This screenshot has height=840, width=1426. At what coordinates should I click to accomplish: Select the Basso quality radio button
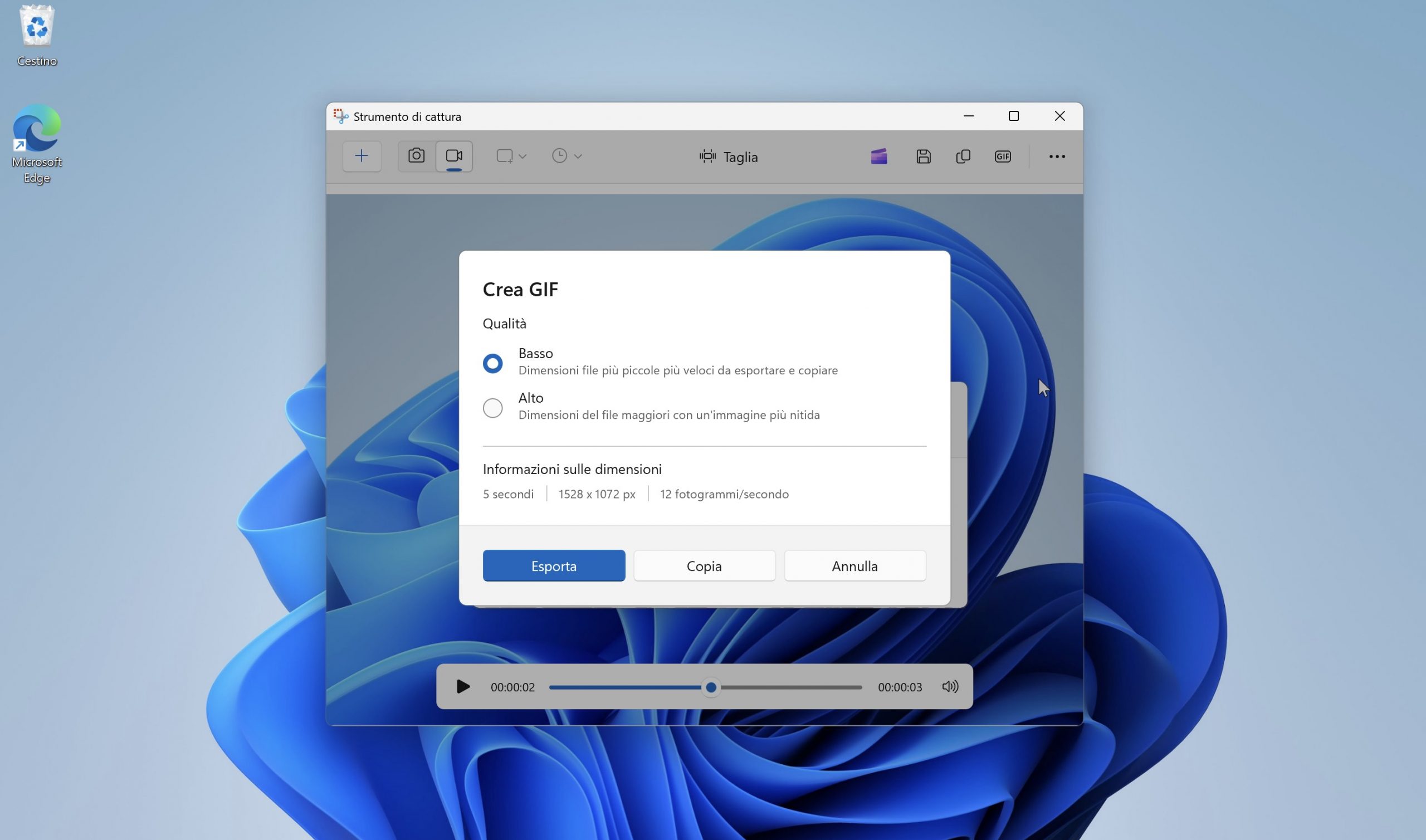pyautogui.click(x=493, y=363)
